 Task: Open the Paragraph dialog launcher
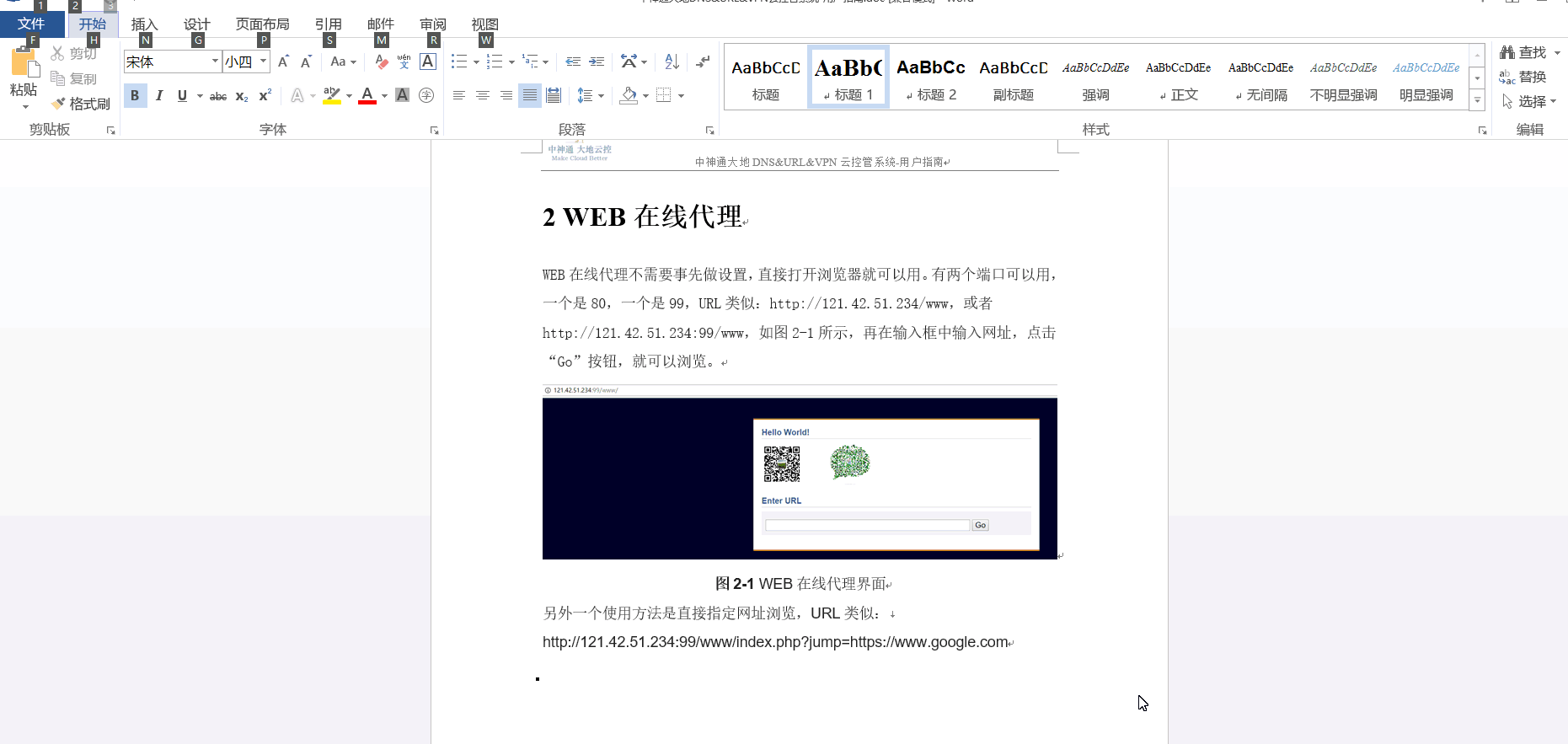tap(710, 131)
